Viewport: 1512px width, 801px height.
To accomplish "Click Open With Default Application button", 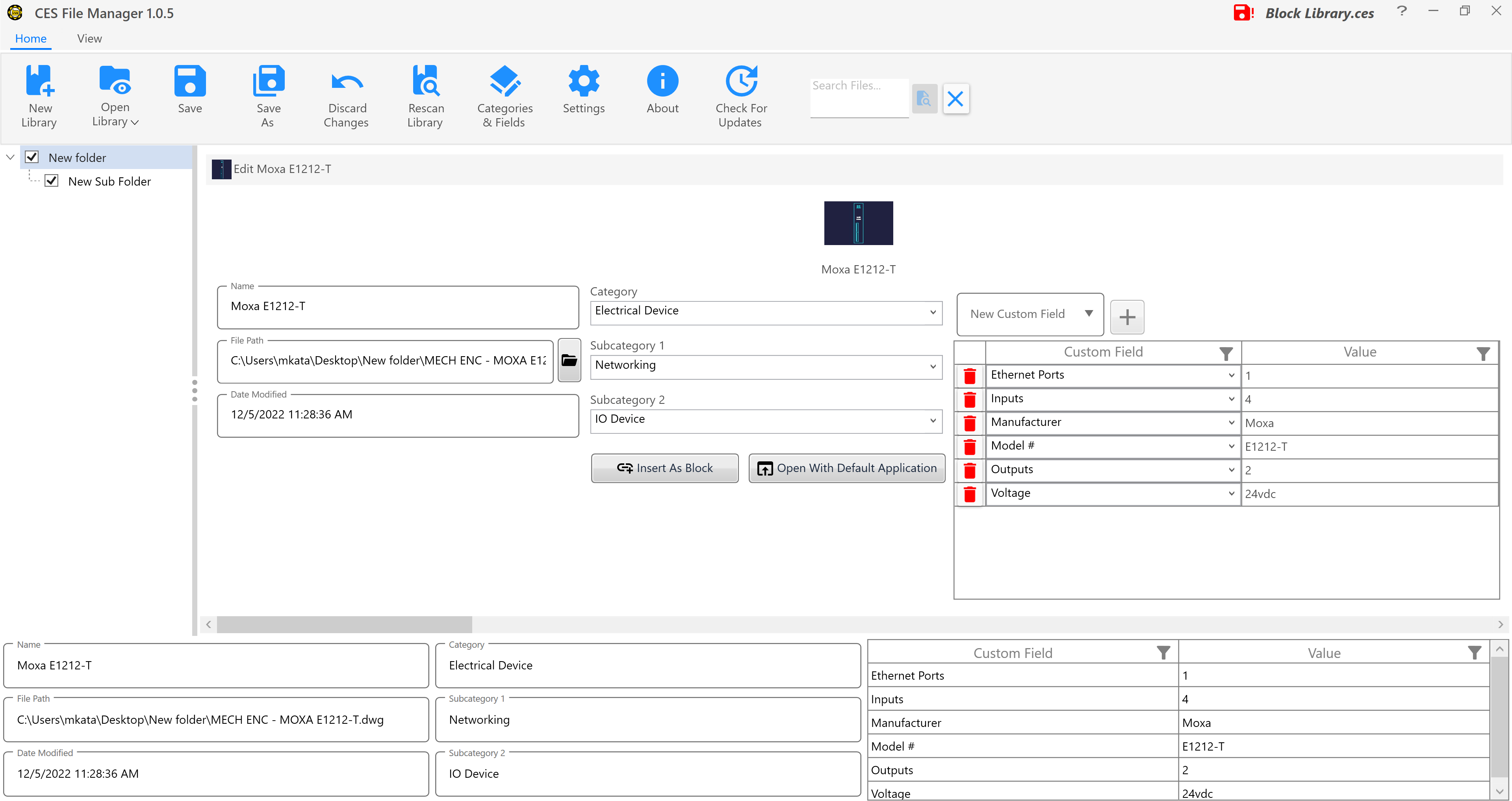I will pyautogui.click(x=846, y=468).
